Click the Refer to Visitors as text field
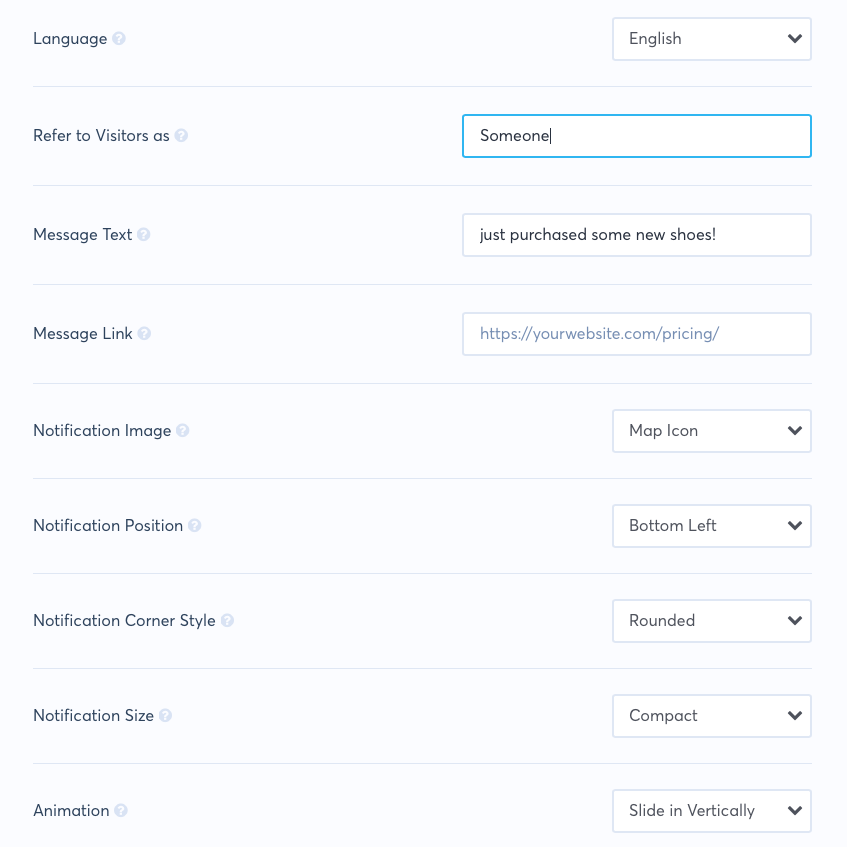The height and width of the screenshot is (847, 857). [x=636, y=136]
